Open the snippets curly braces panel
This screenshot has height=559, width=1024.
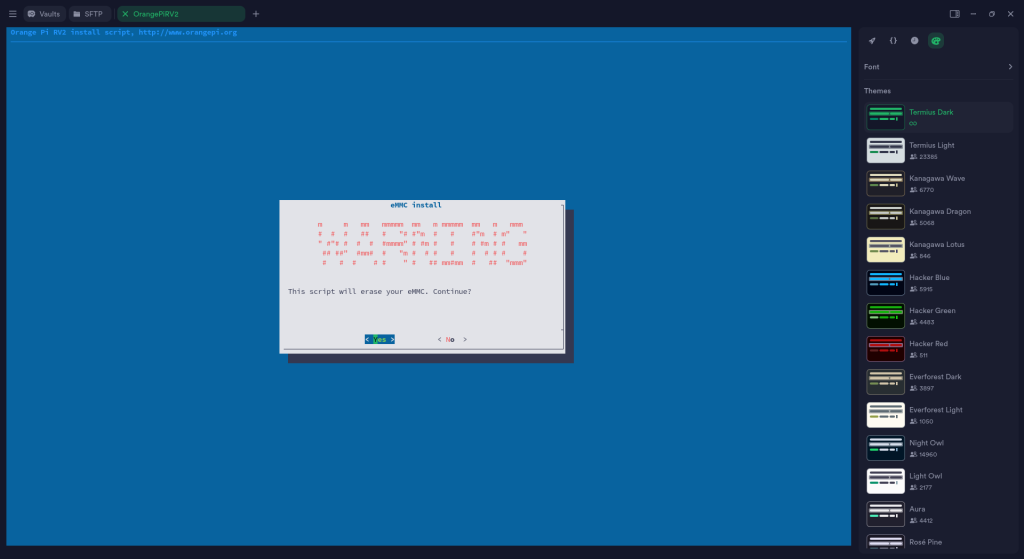tap(893, 41)
